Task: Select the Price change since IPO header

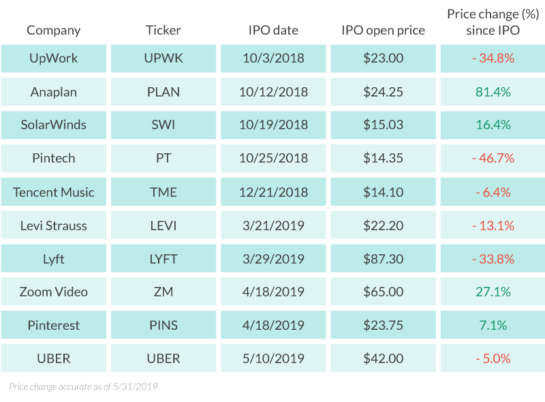Action: point(493,22)
